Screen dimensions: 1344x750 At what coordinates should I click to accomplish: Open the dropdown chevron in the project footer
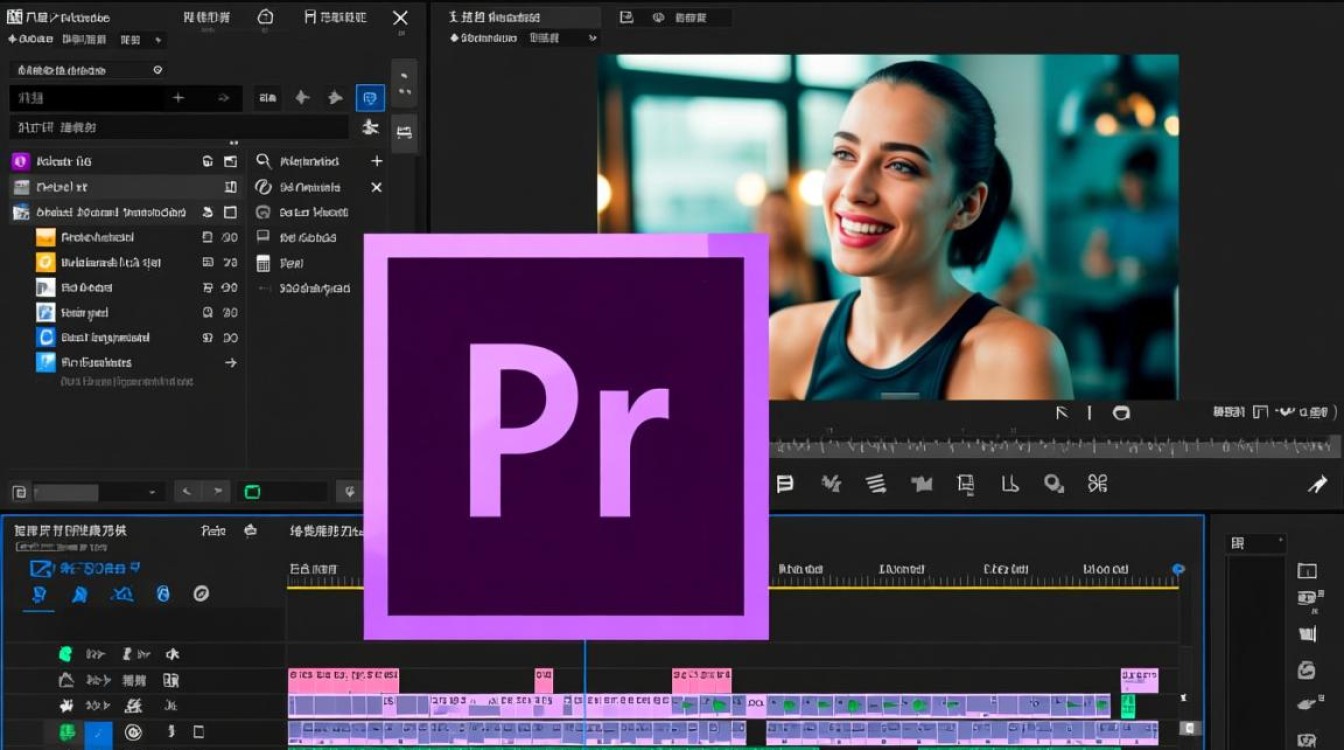coord(152,492)
